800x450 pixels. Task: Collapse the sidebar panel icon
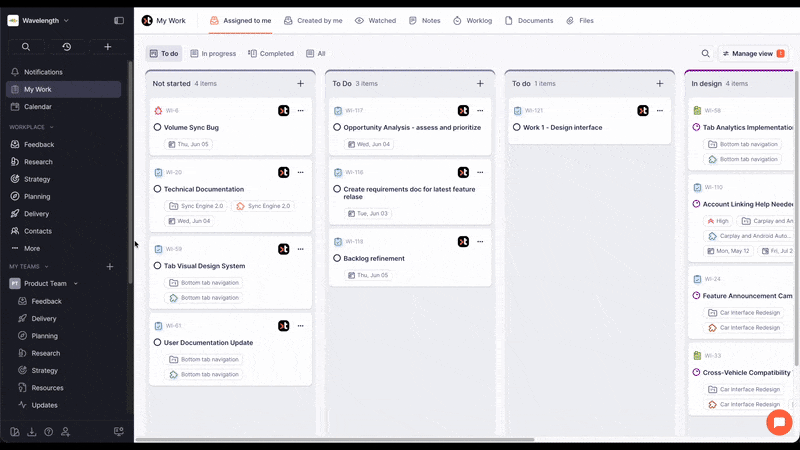pyautogui.click(x=119, y=20)
